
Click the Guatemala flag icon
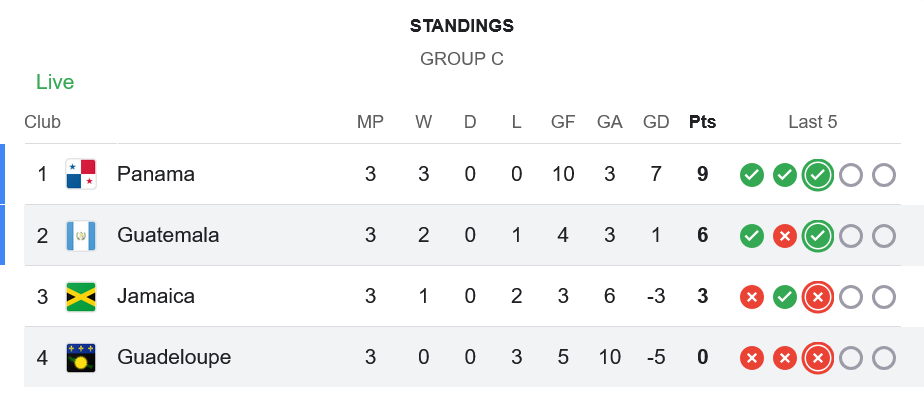click(x=80, y=236)
